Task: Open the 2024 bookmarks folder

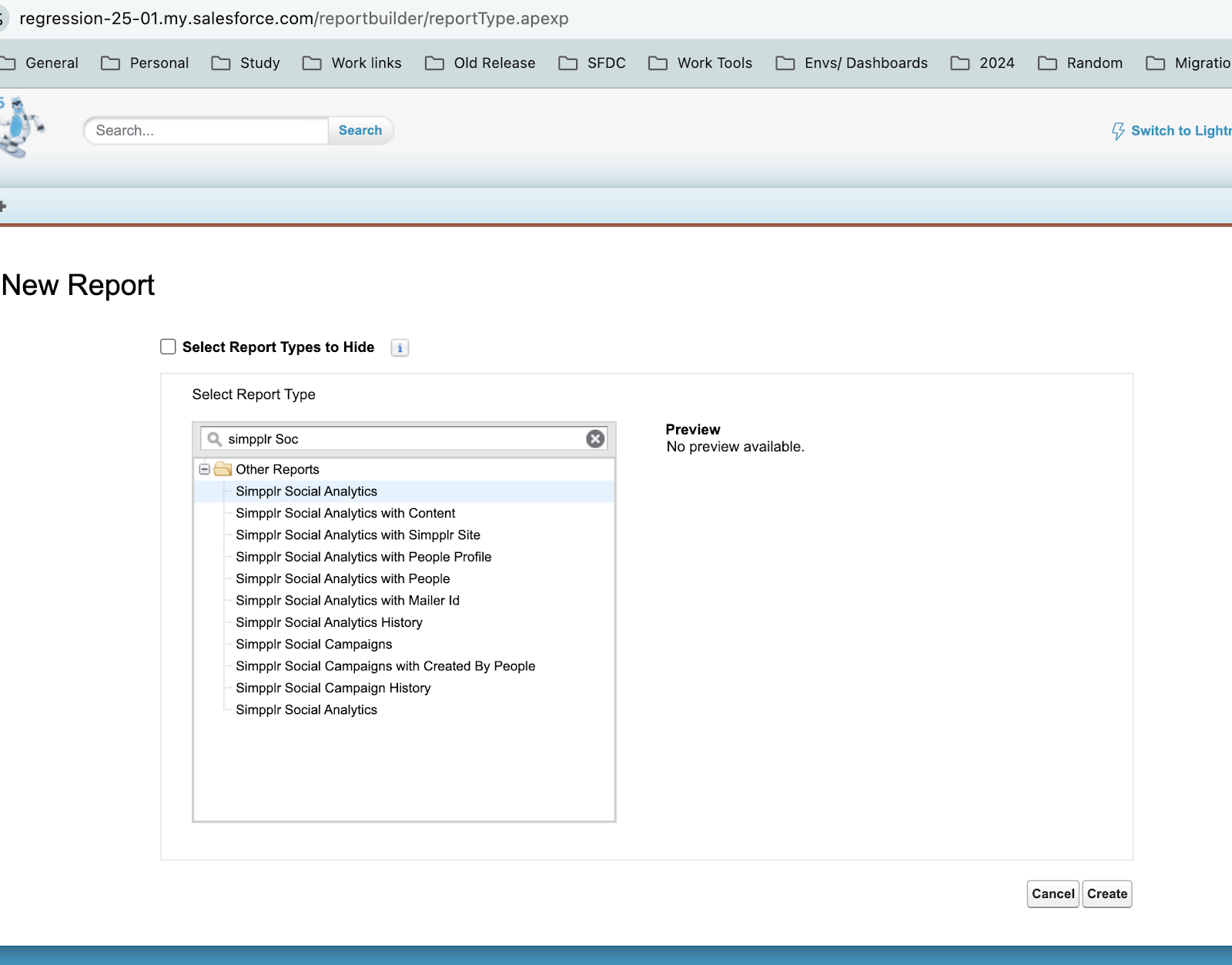Action: coord(983,63)
